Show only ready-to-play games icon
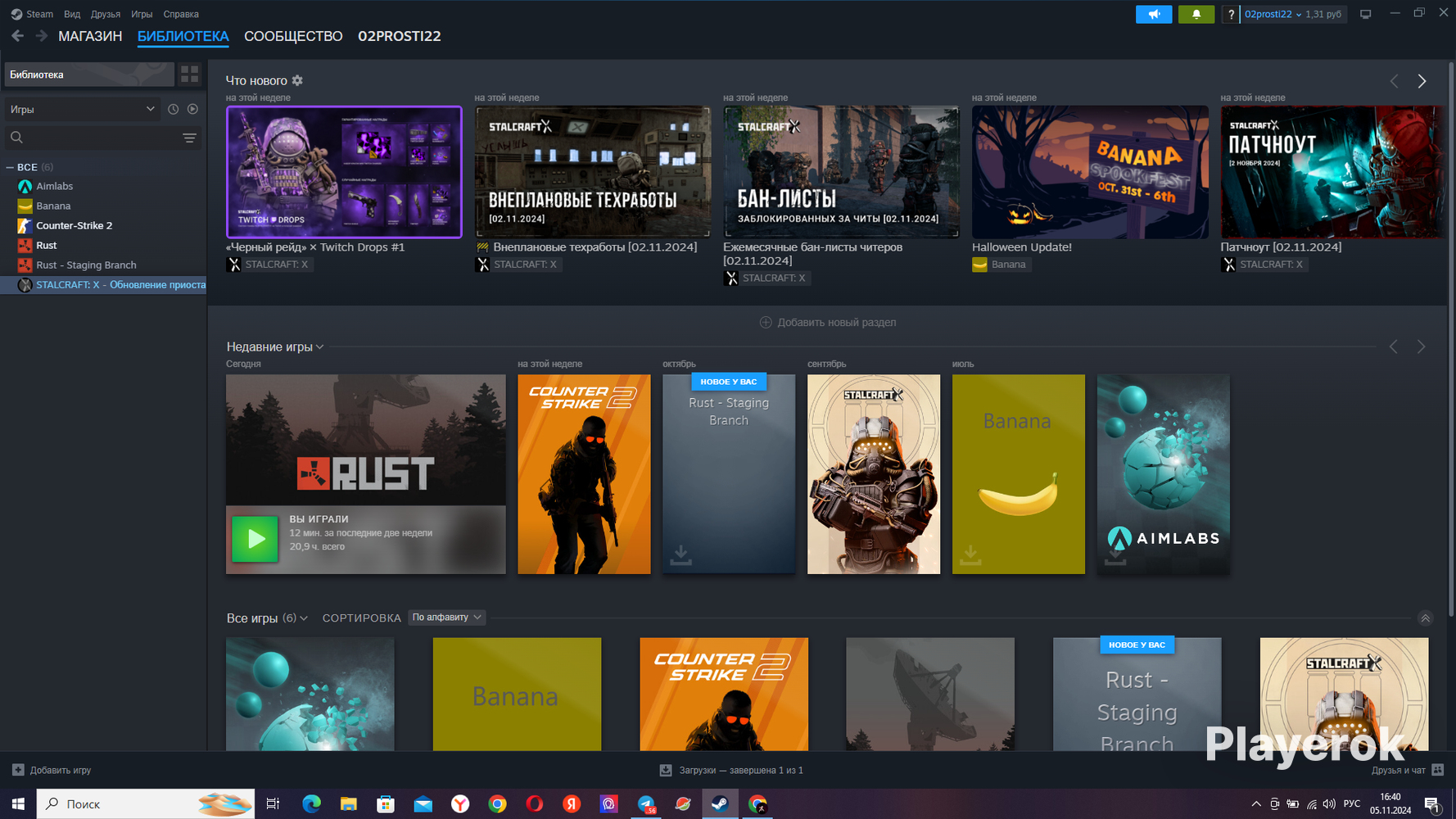 coord(192,109)
